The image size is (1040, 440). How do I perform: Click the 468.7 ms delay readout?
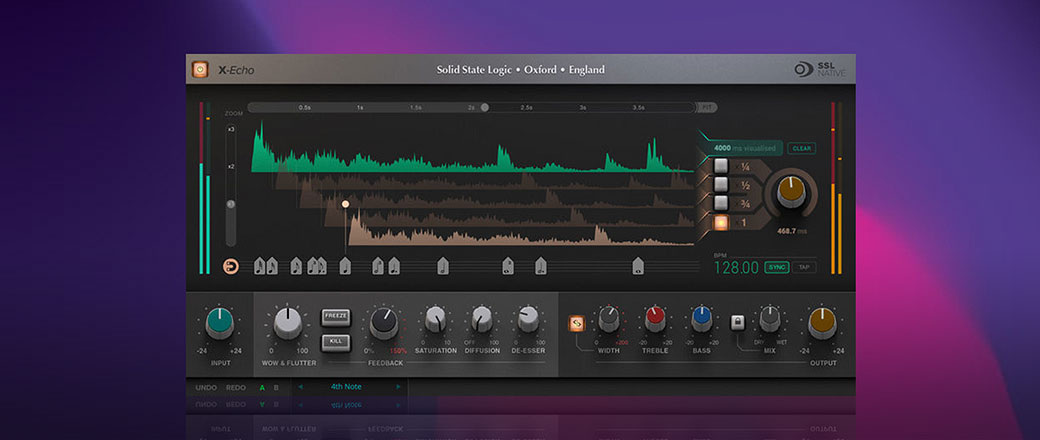[x=792, y=232]
